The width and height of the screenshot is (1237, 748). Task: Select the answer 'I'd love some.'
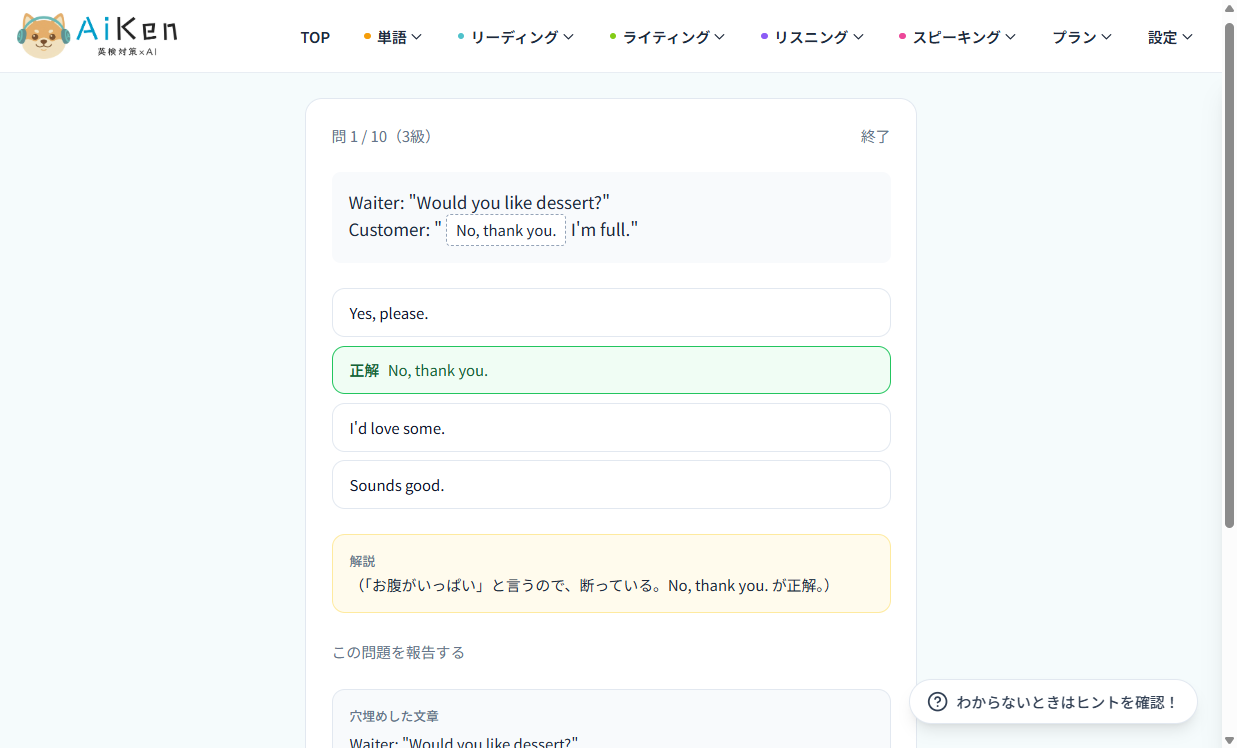coord(611,428)
